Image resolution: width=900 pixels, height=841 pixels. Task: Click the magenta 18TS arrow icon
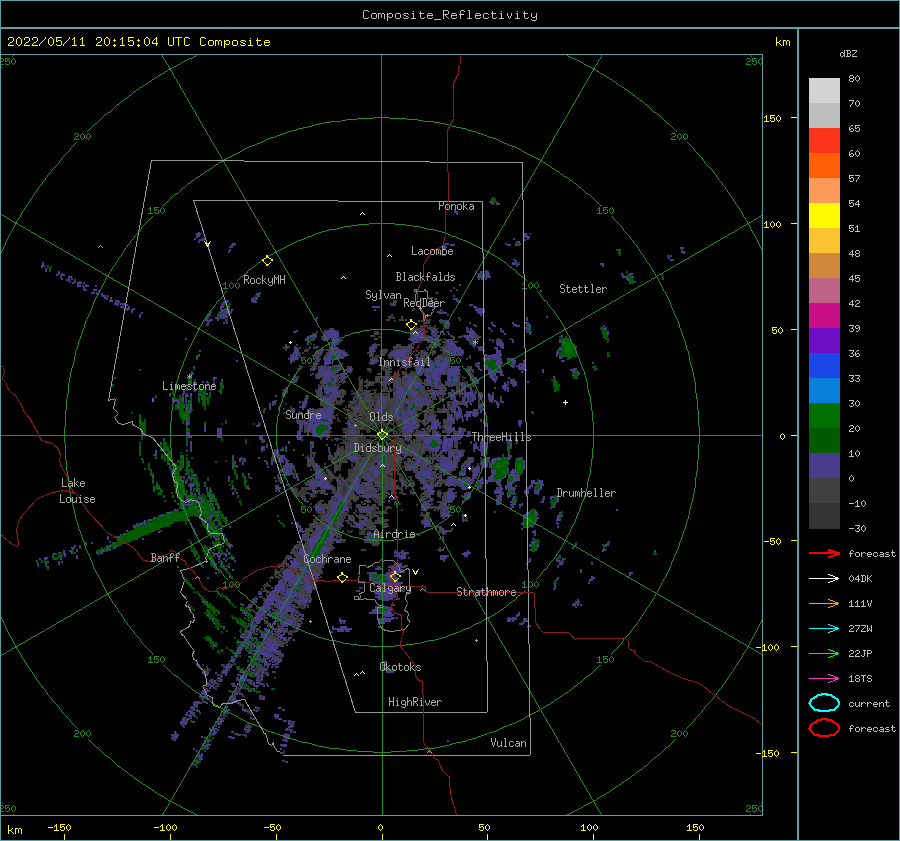(x=824, y=679)
